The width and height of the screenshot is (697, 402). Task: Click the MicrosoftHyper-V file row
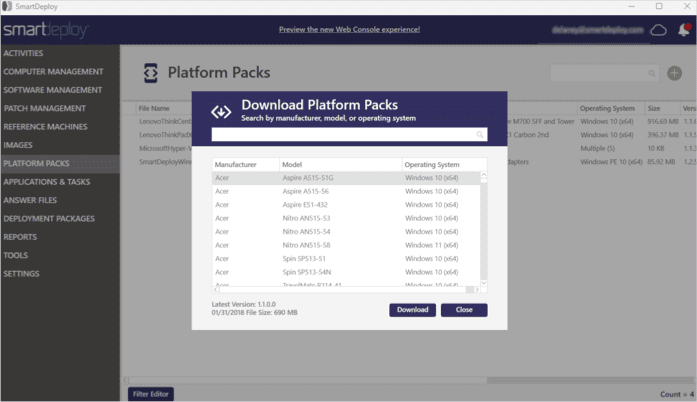(165, 149)
